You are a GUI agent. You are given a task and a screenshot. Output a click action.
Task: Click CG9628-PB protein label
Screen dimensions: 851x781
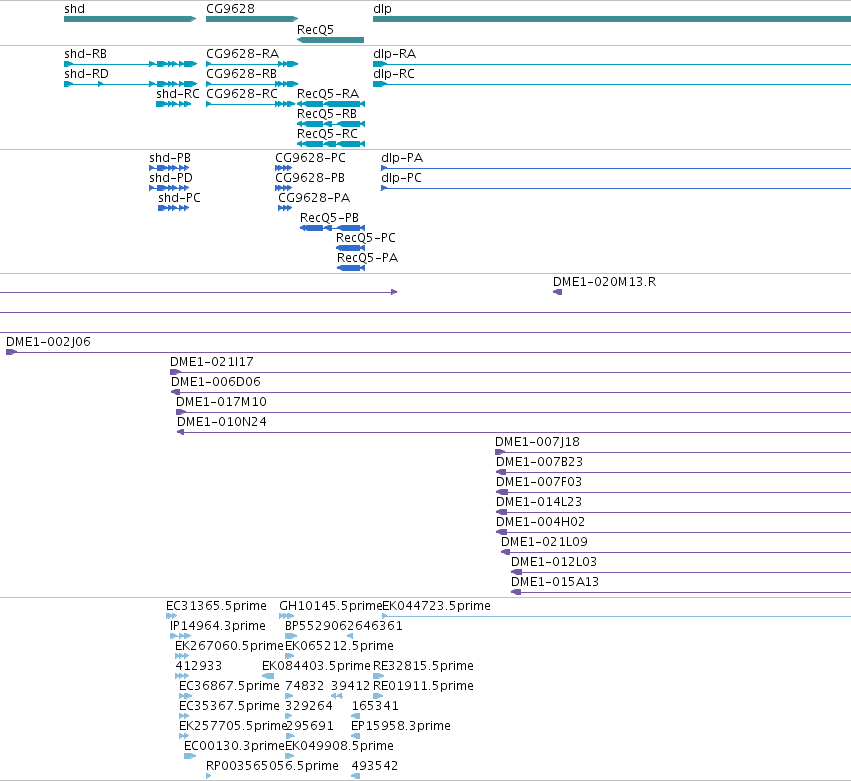pyautogui.click(x=310, y=178)
